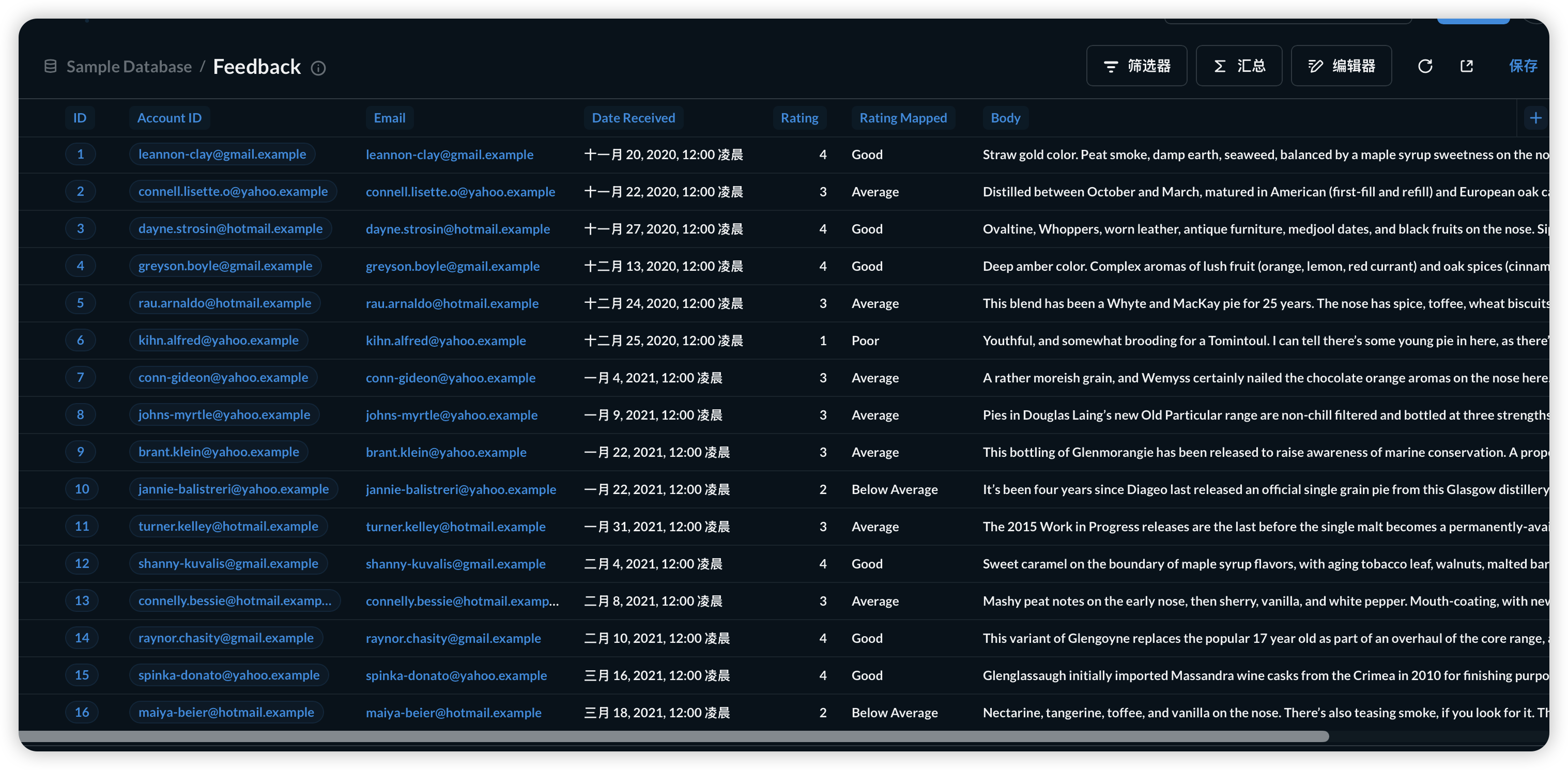This screenshot has height=770, width=1568.
Task: Click Email cell turner.kelley@hotmail.example
Action: click(x=455, y=527)
